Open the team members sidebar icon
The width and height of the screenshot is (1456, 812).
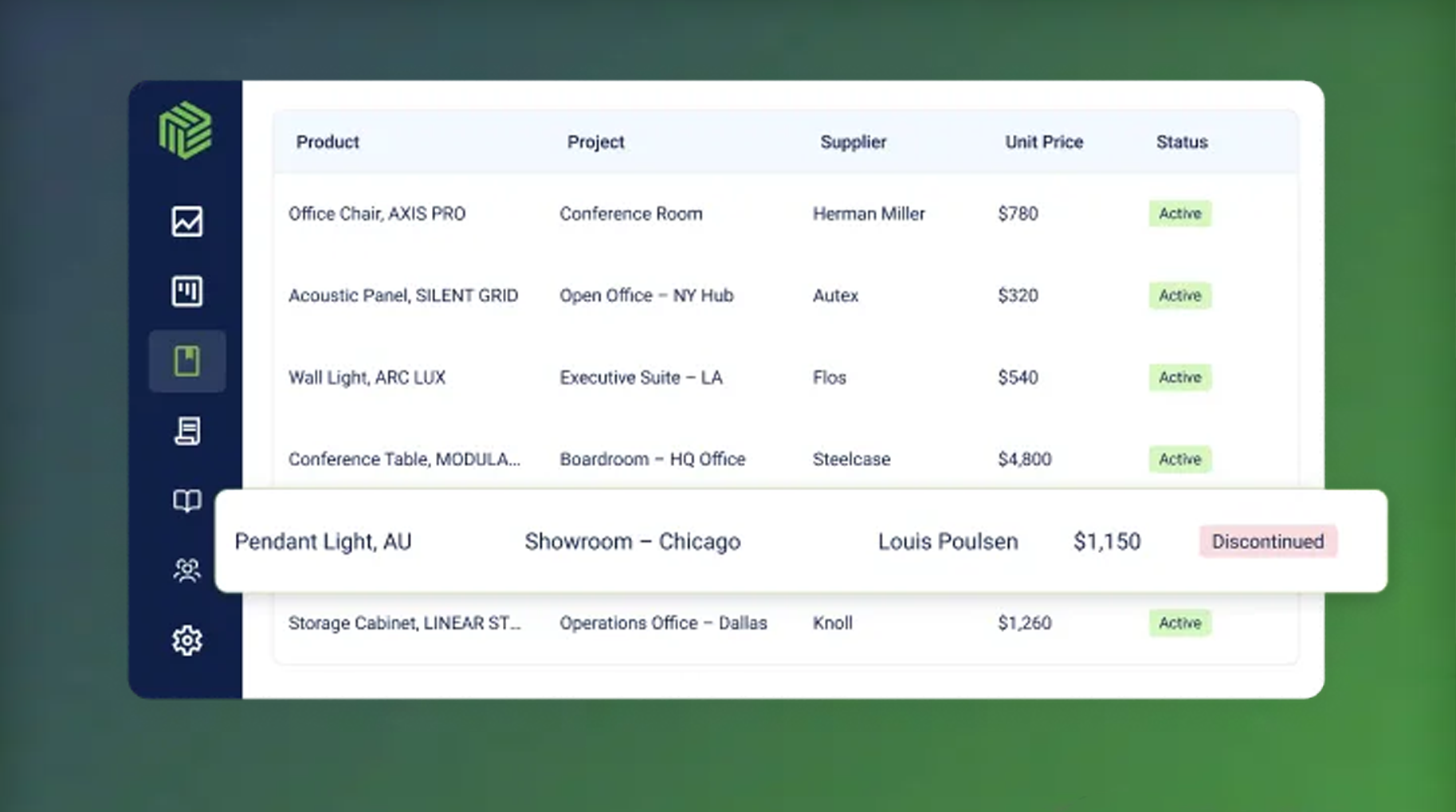click(x=187, y=570)
